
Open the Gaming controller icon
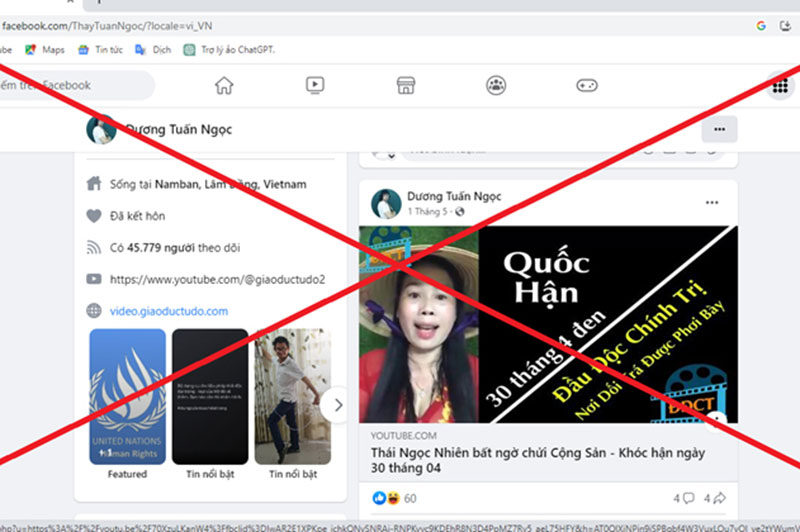[587, 86]
